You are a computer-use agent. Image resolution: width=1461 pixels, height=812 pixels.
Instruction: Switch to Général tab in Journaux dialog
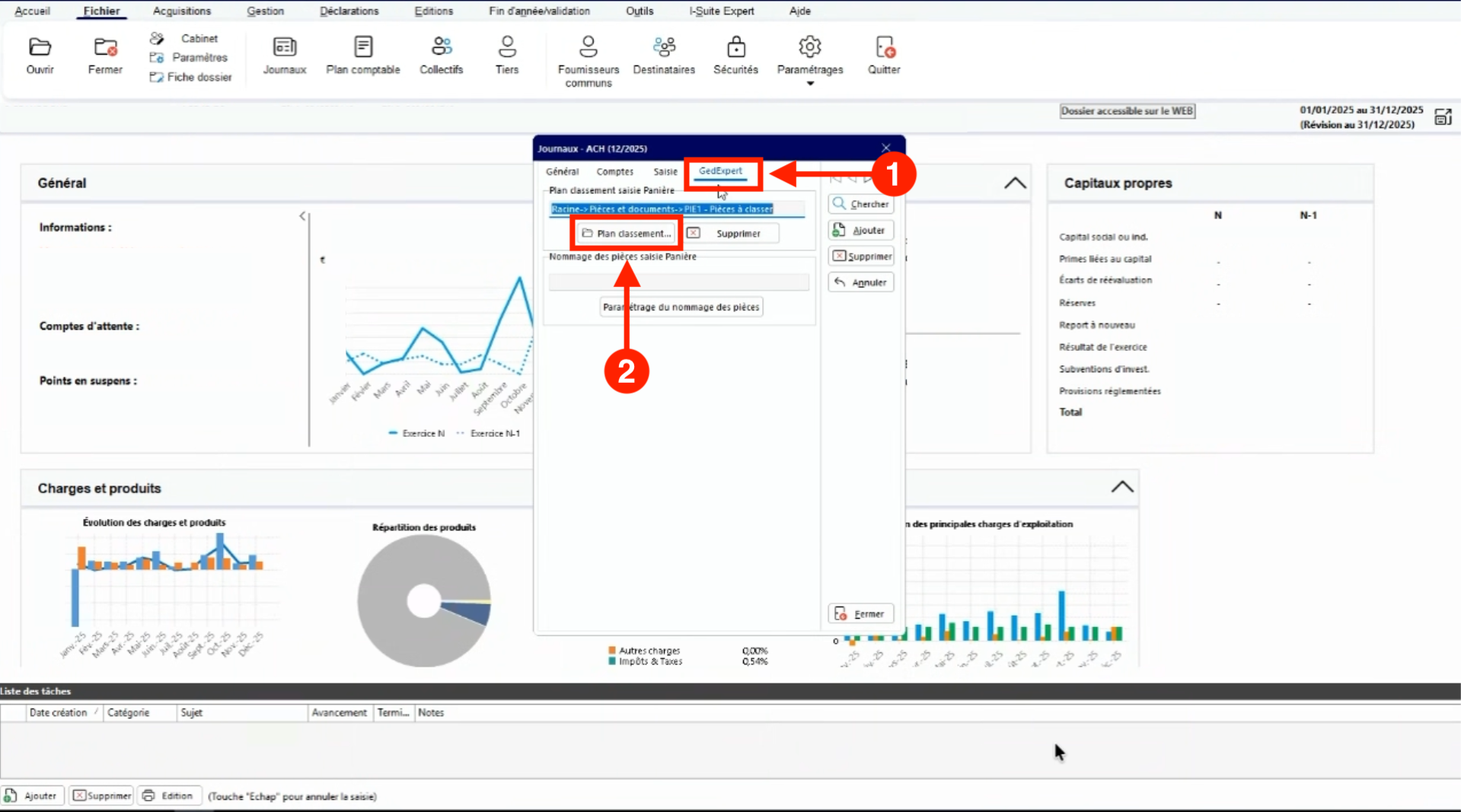562,171
